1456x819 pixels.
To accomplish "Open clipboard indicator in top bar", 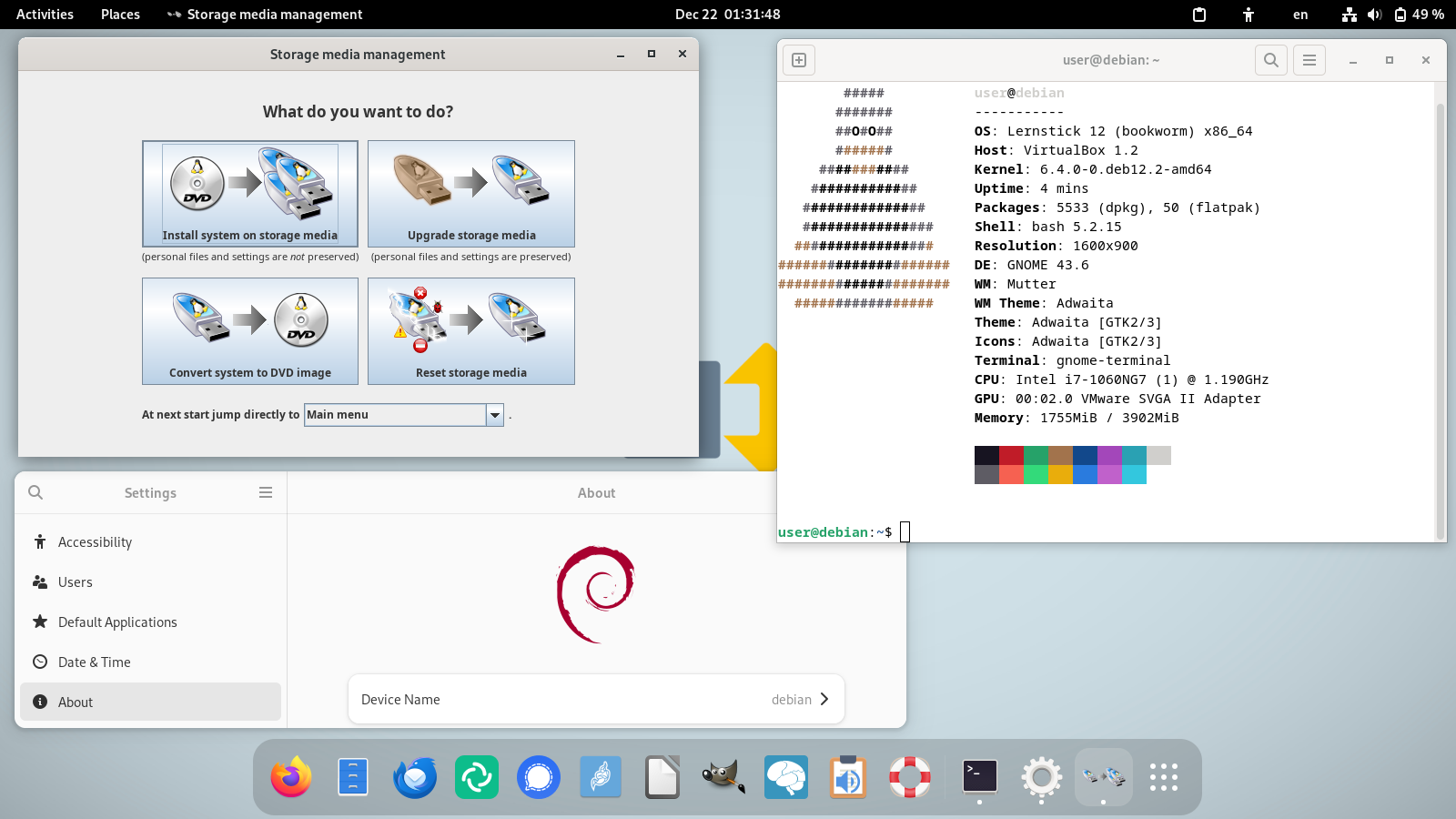I will pyautogui.click(x=1199, y=15).
